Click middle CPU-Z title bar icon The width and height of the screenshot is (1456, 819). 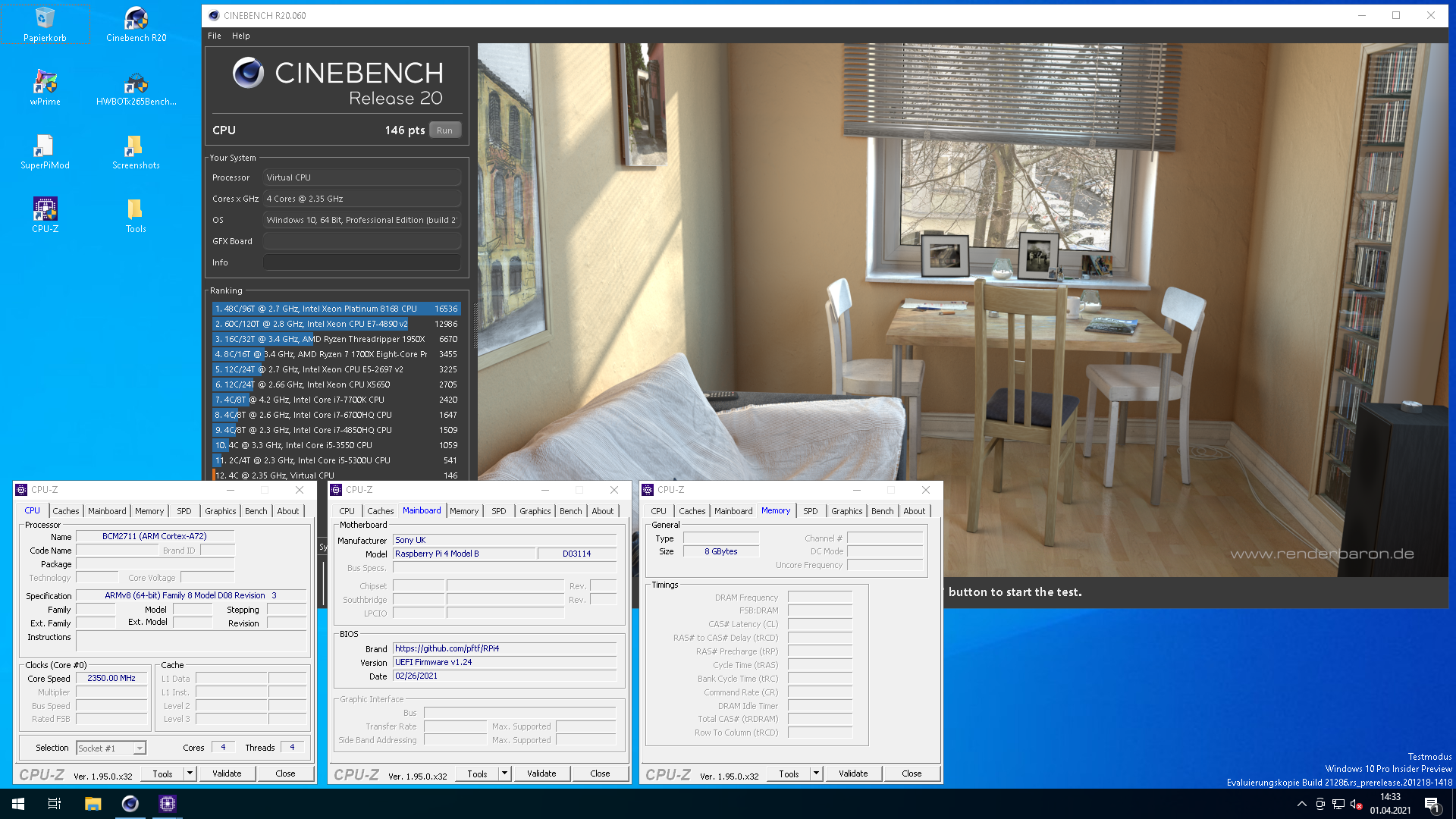click(337, 490)
